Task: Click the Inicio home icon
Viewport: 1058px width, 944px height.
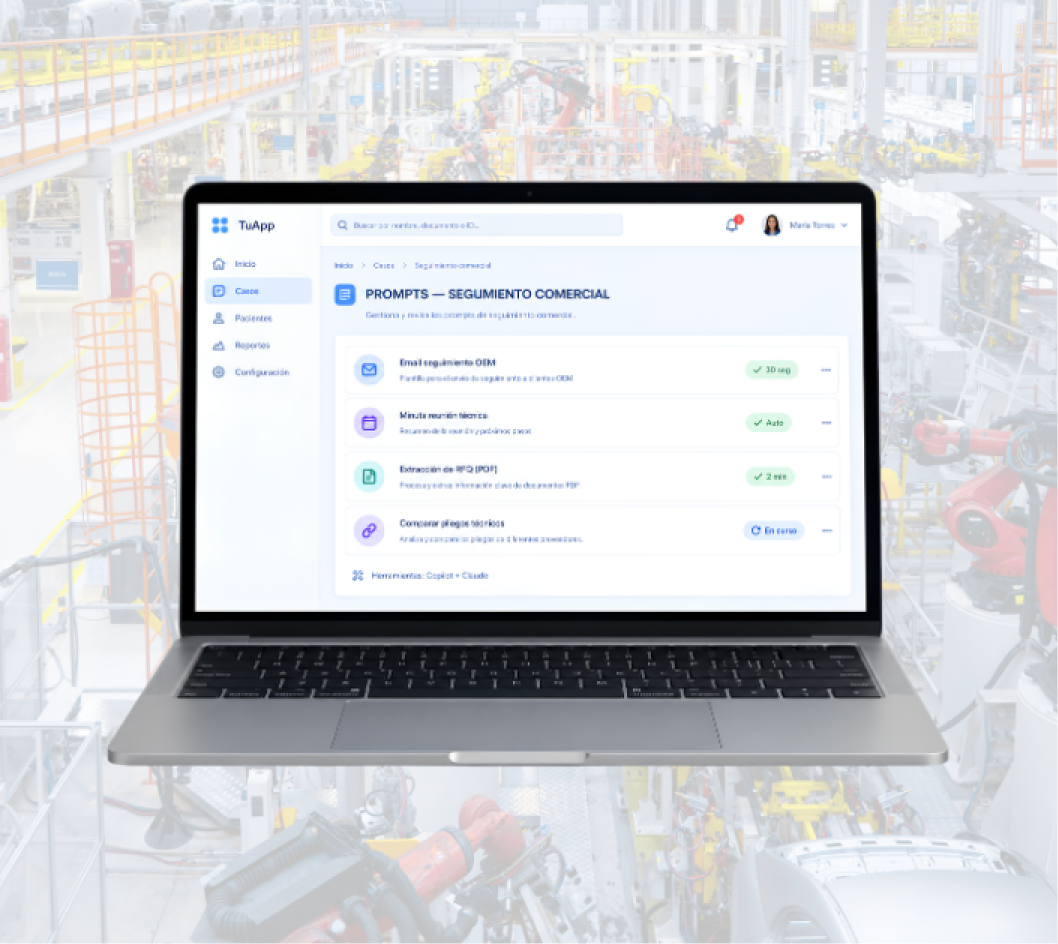Action: point(219,264)
